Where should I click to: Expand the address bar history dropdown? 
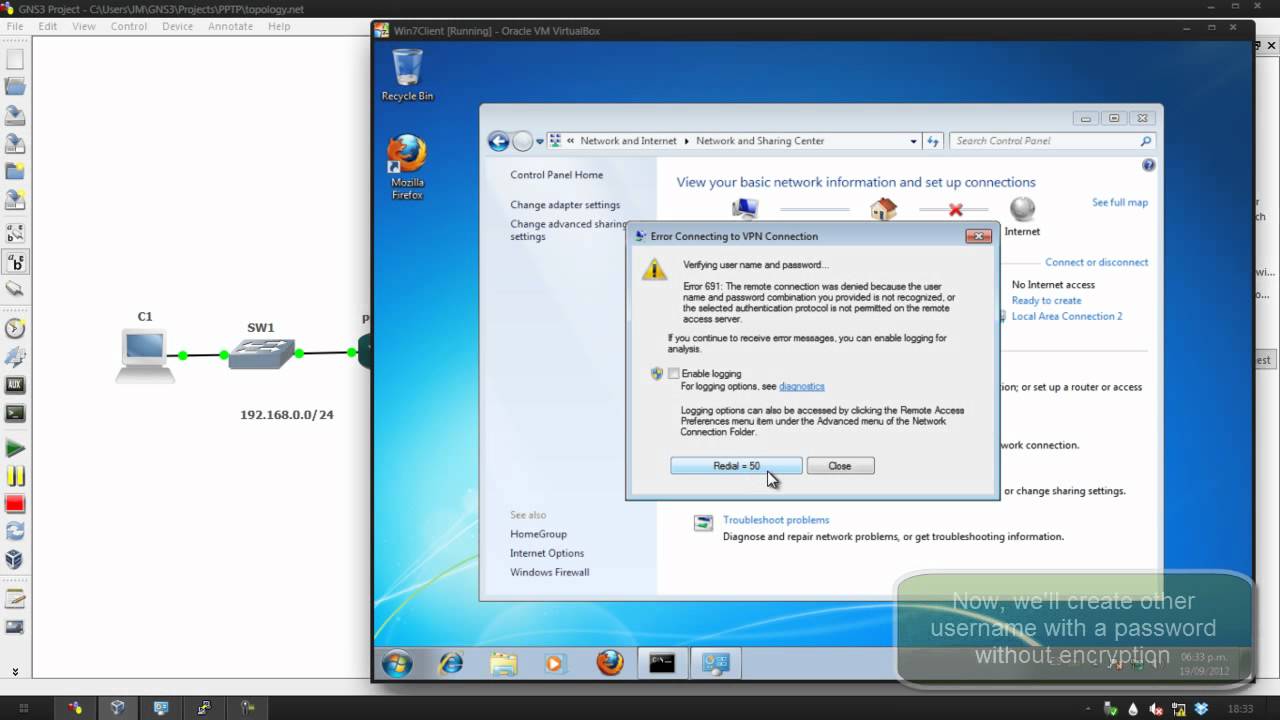913,141
